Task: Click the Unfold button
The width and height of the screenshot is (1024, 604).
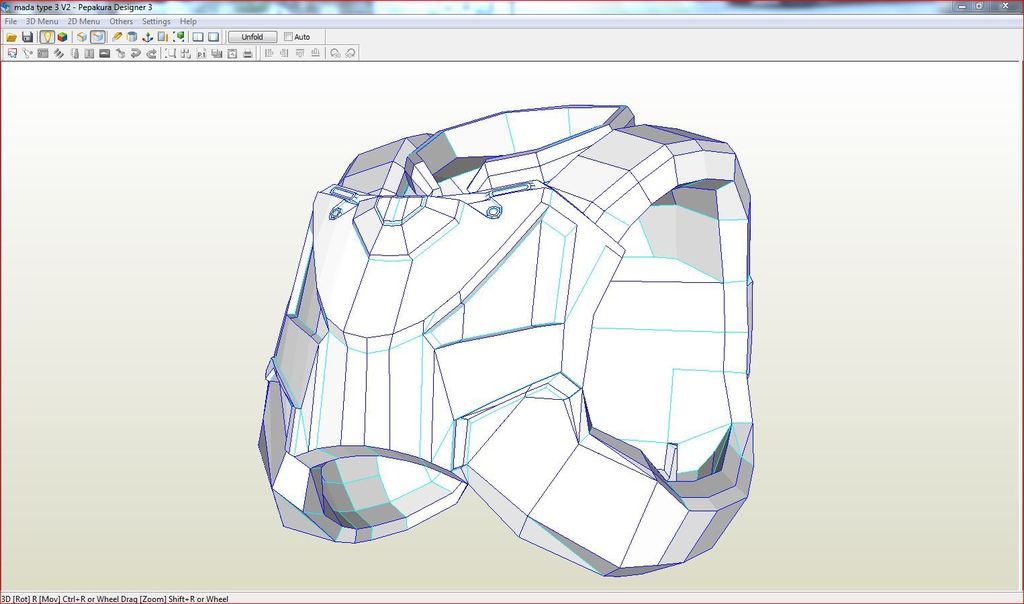Action: point(251,37)
